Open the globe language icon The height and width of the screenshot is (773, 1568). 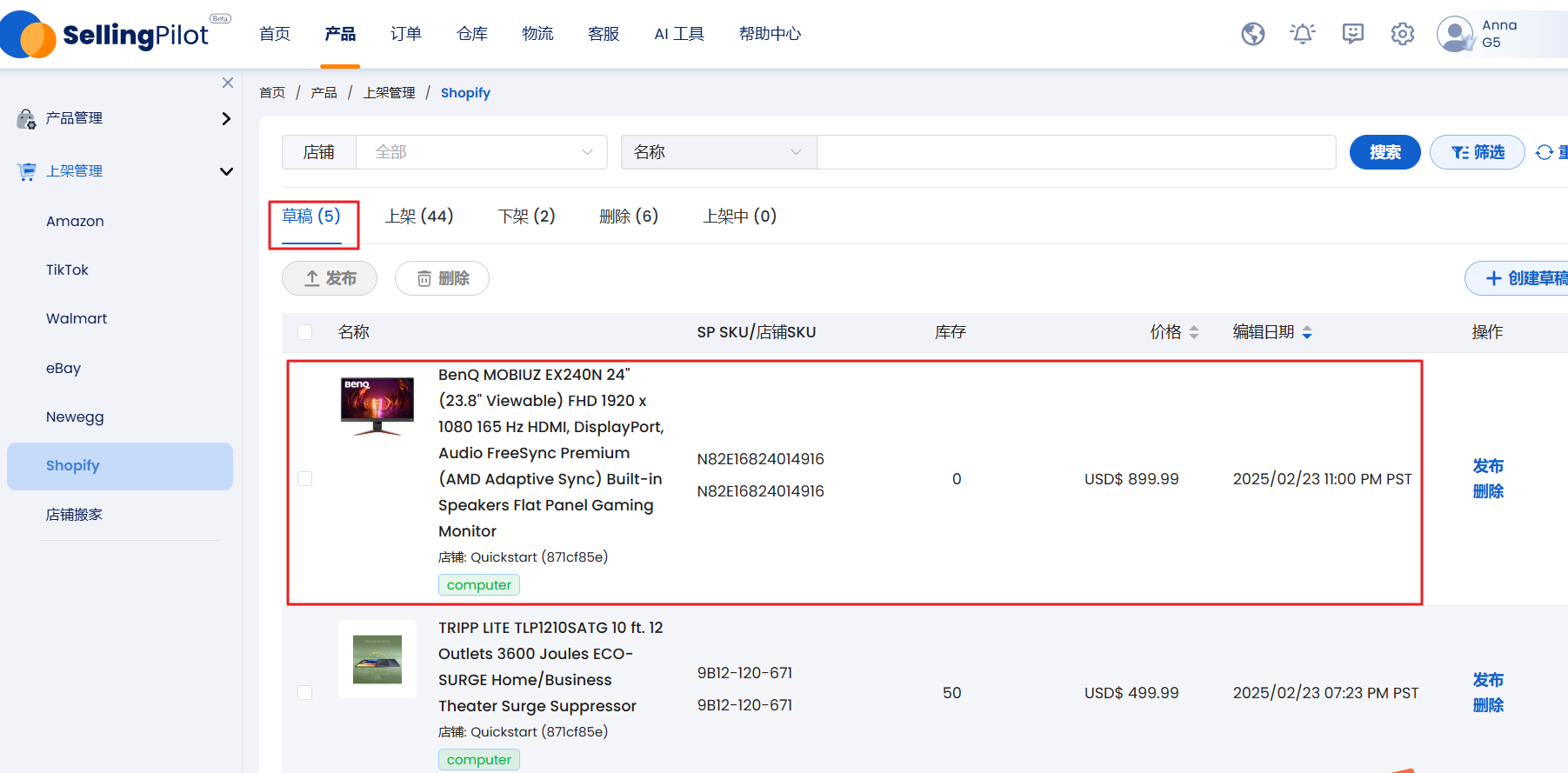point(1252,34)
